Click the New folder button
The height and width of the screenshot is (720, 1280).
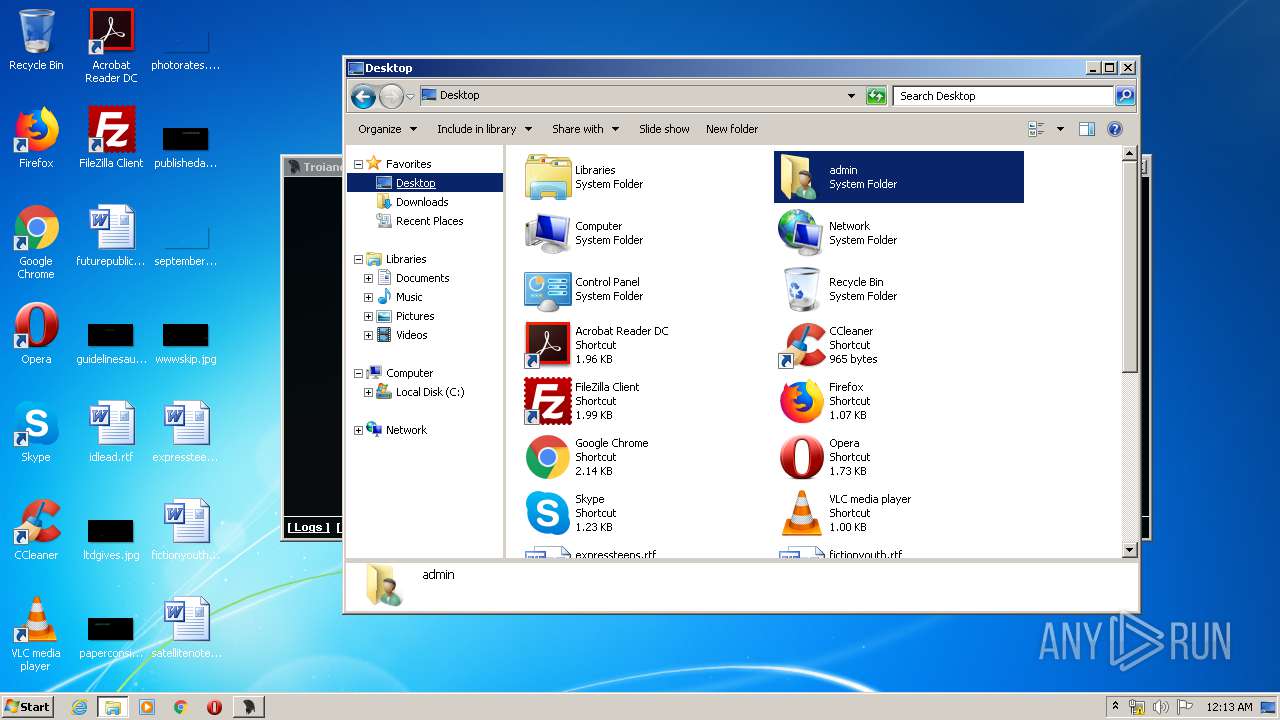pos(732,129)
